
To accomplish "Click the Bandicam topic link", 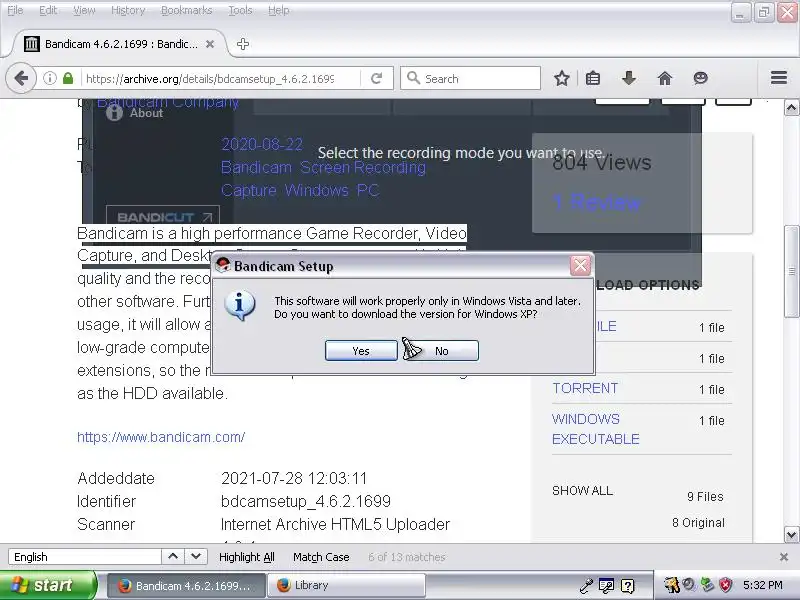I will pyautogui.click(x=256, y=167).
